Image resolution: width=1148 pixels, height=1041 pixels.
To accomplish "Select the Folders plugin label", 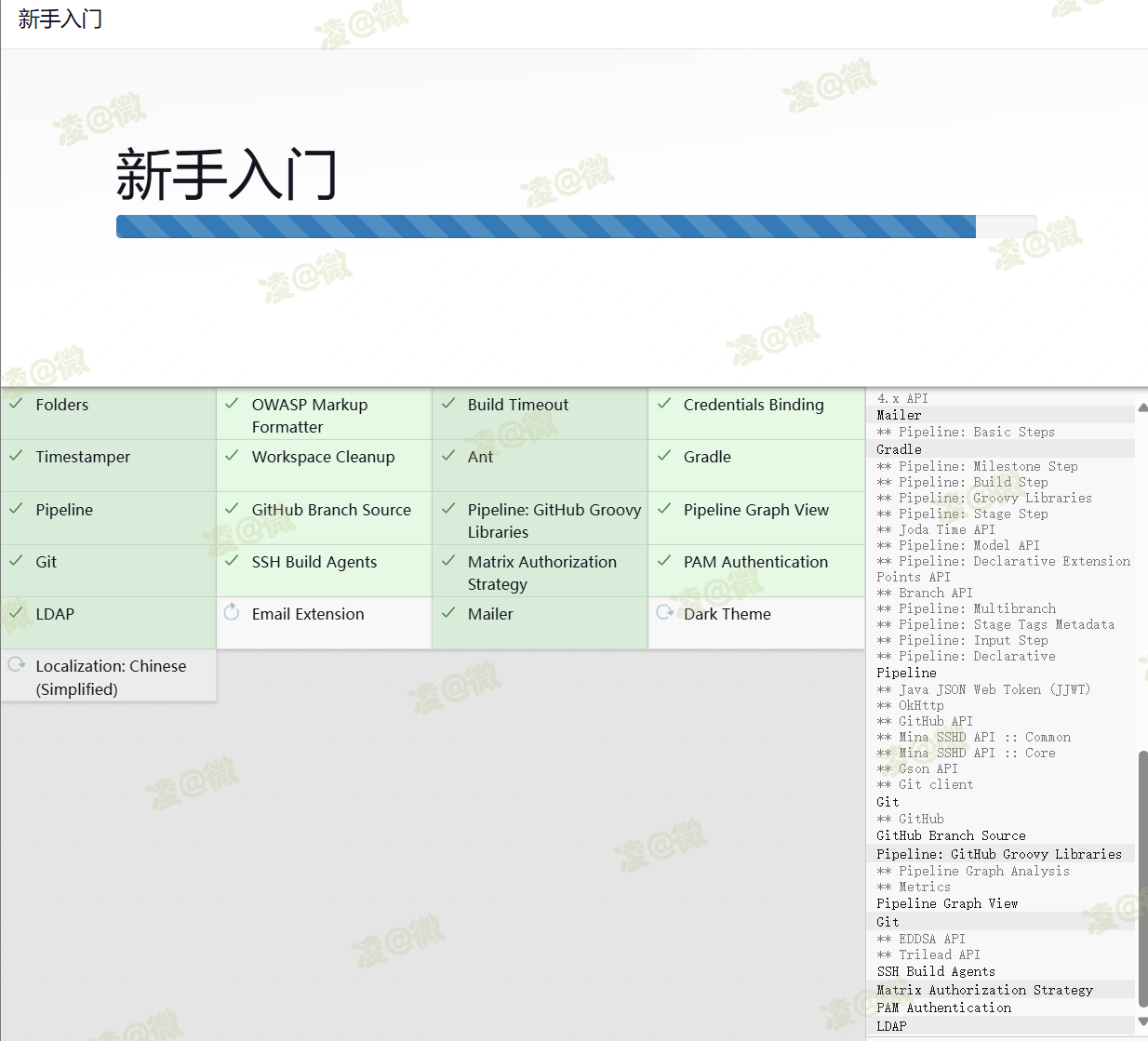I will (62, 405).
